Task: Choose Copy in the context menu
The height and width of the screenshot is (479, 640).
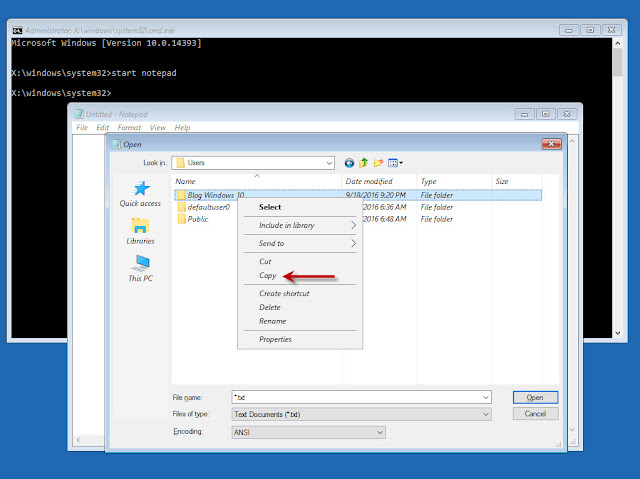Action: [268, 275]
